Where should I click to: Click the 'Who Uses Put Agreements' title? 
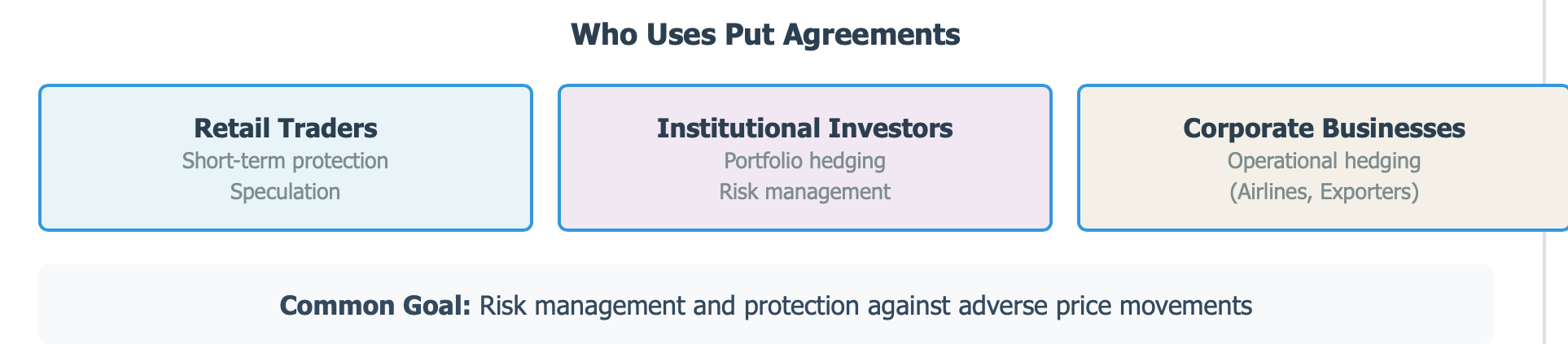[x=765, y=35]
